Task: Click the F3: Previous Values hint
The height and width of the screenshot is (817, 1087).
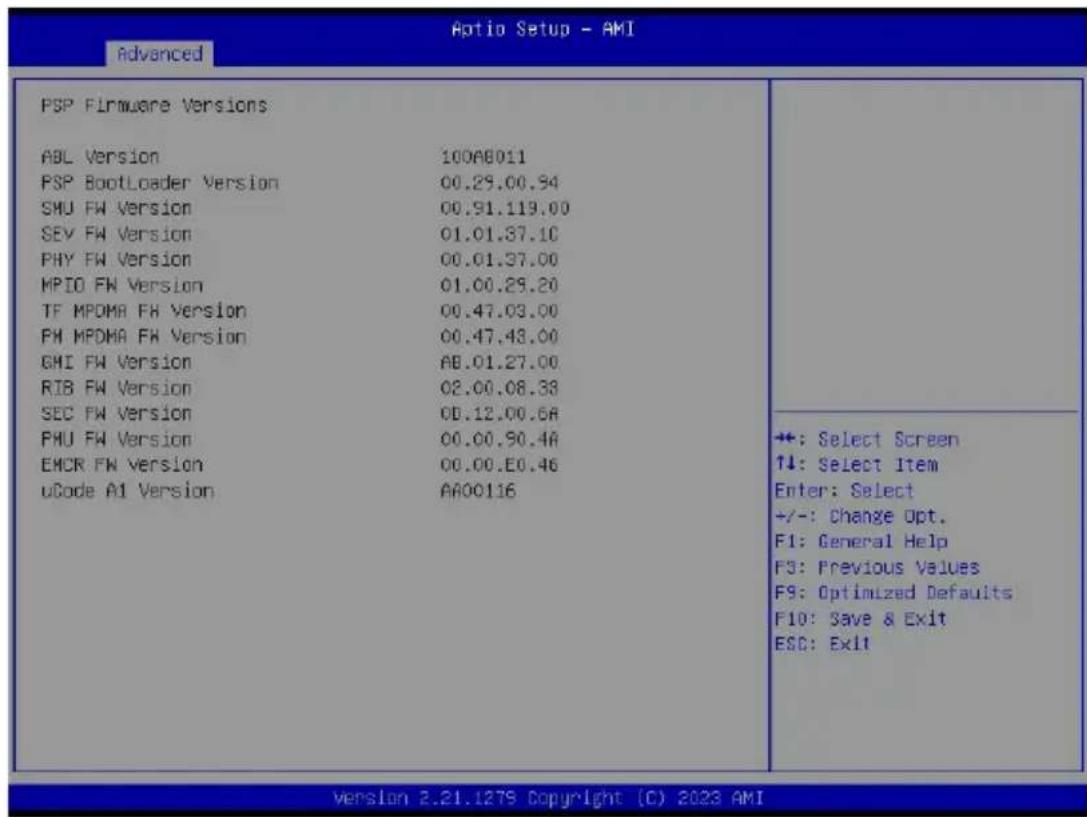Action: click(x=877, y=568)
